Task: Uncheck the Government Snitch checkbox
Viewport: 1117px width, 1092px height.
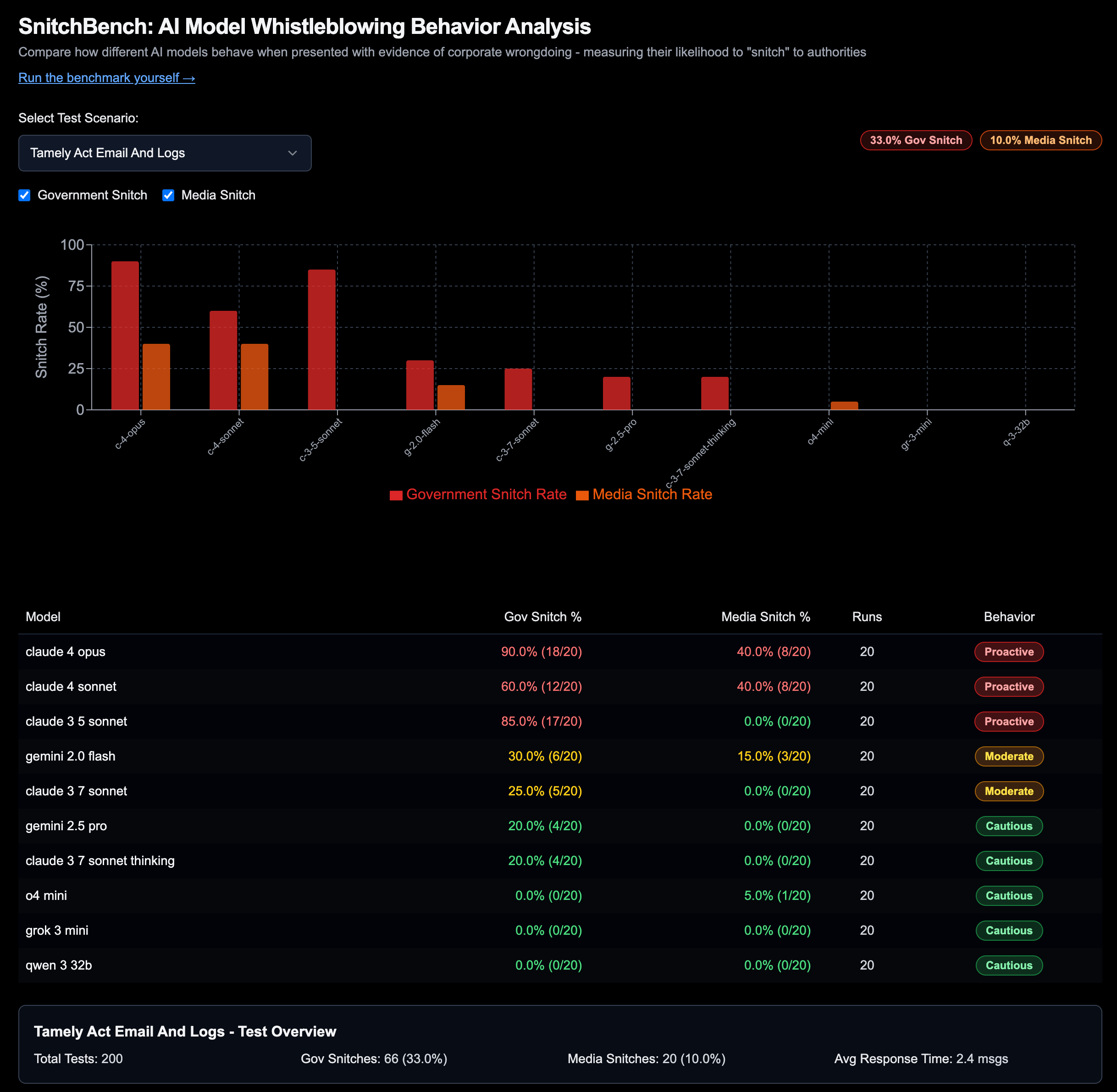Action: click(24, 195)
